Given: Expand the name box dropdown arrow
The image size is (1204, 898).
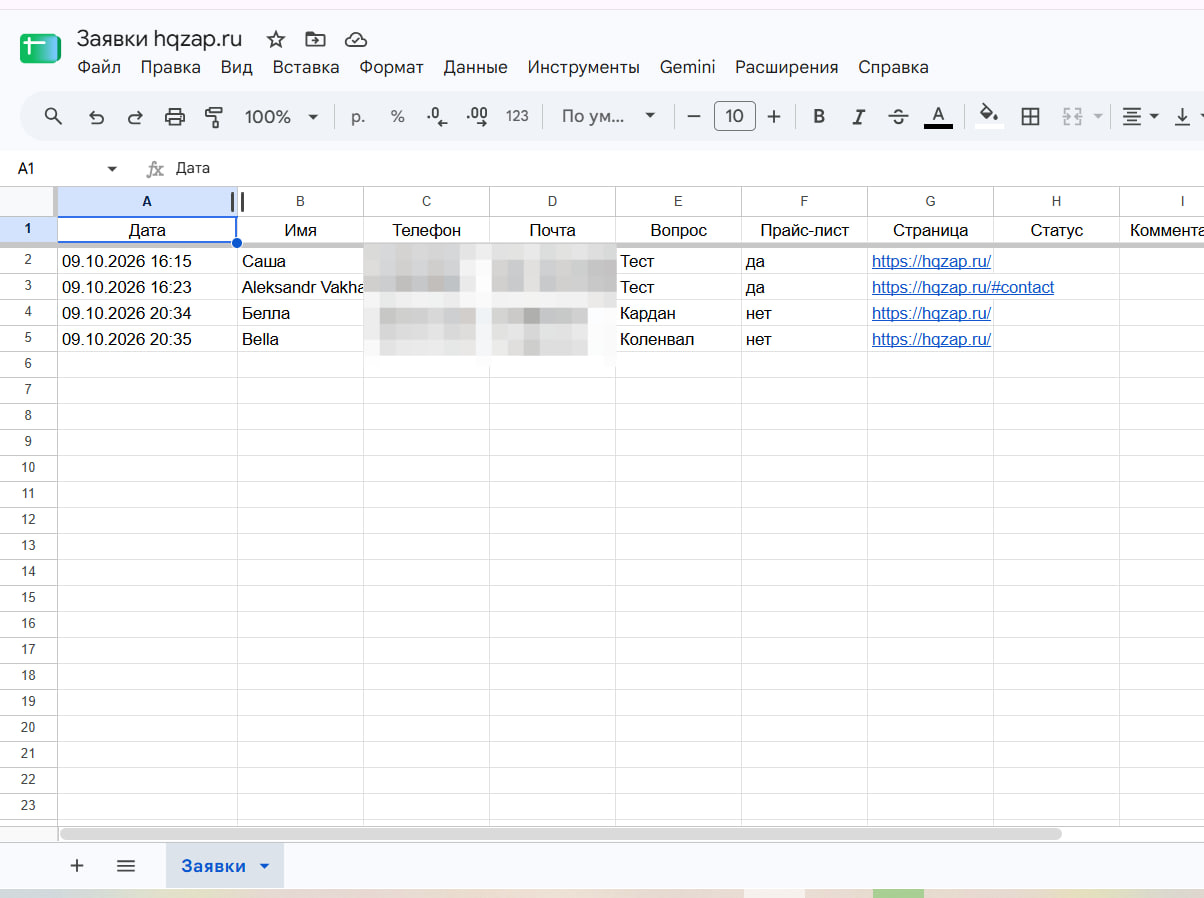Looking at the screenshot, I should coord(112,169).
